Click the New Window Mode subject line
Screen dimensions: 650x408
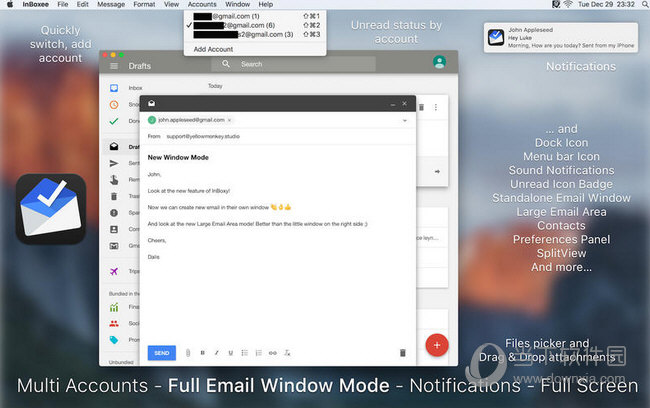pos(178,158)
